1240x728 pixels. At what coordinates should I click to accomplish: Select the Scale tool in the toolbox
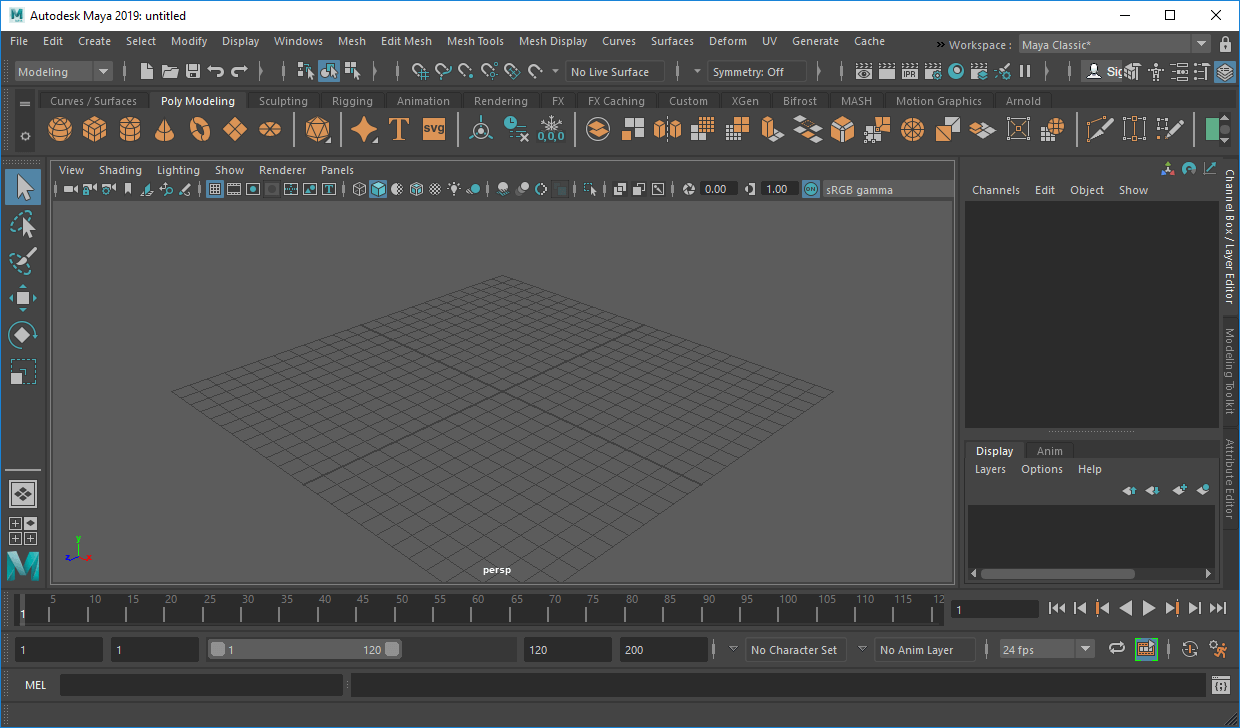(x=23, y=372)
